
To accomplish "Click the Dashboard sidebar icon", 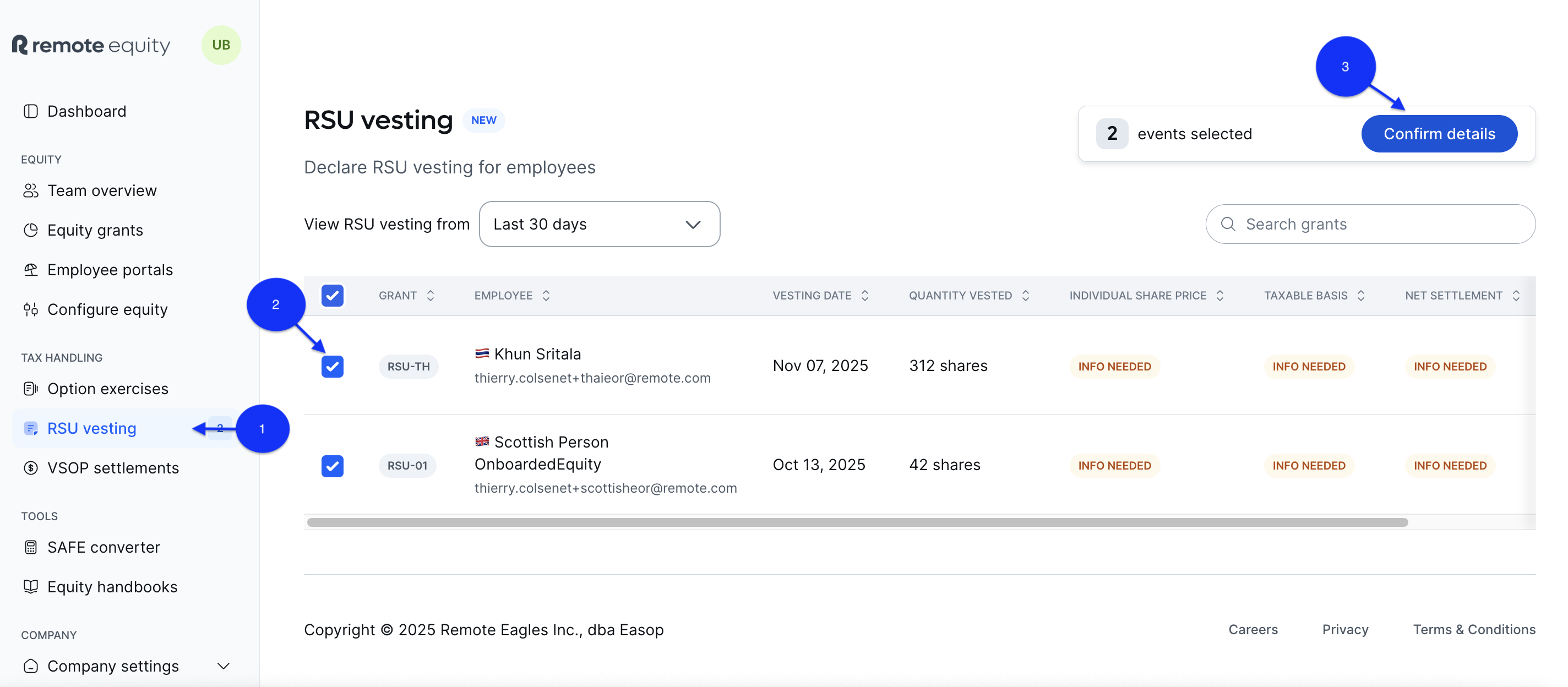I will [30, 111].
